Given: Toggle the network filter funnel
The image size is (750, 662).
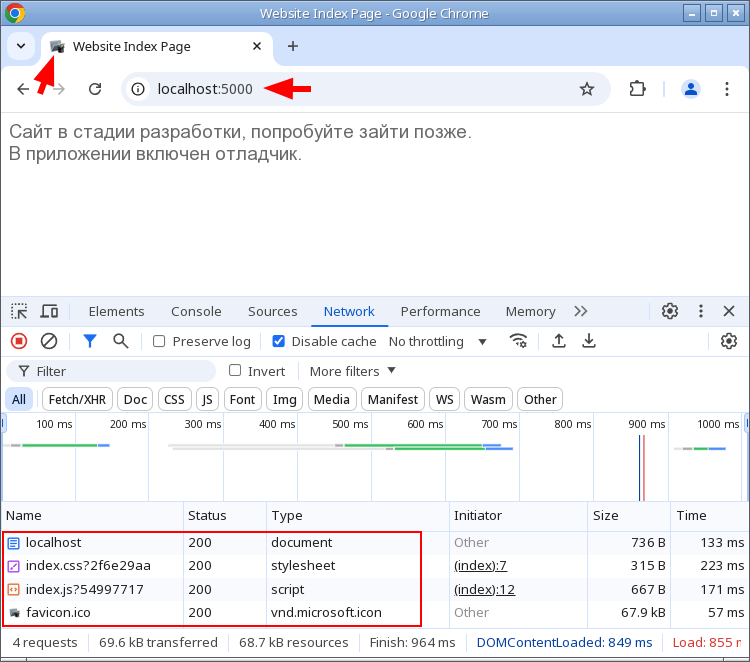Looking at the screenshot, I should point(90,341).
